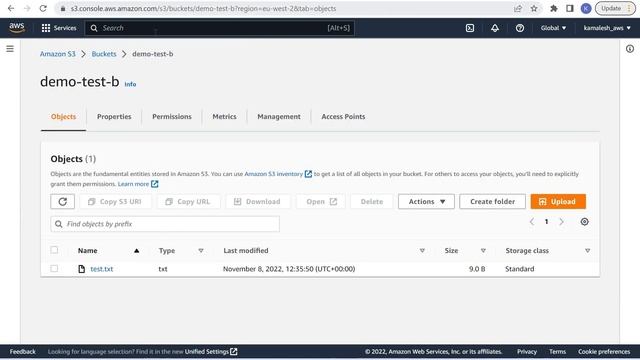Bookmark this page with the star icon
Screen dimensions: 640x360
click(x=534, y=8)
